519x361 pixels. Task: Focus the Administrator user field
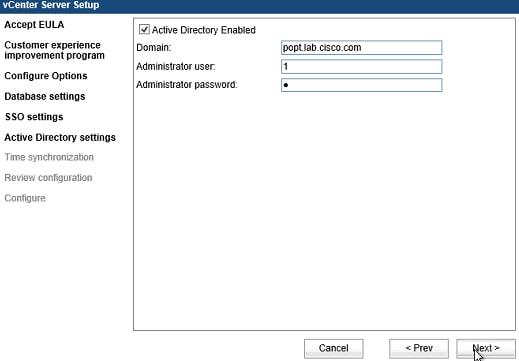click(362, 67)
